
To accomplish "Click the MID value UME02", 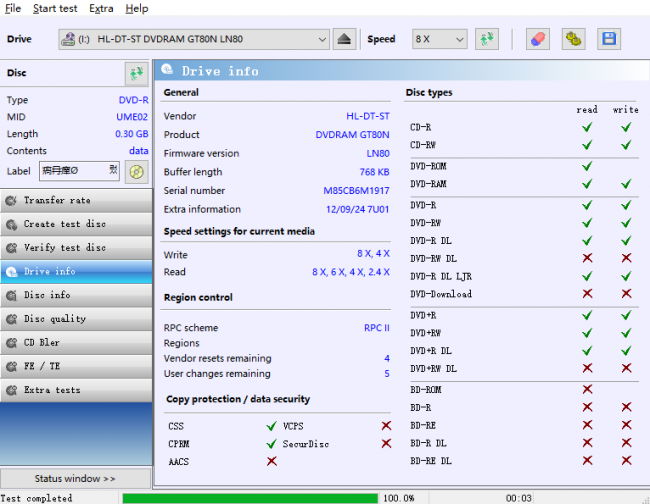I will [132, 117].
